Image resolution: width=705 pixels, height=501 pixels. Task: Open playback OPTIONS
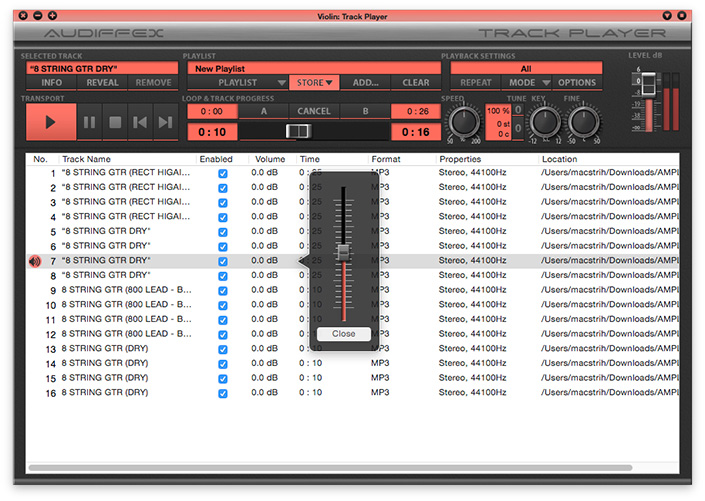tap(577, 83)
